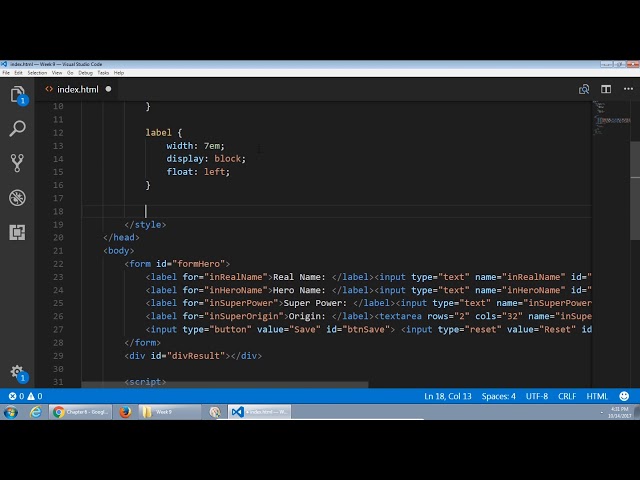
Task: Open the Source Control view
Action: click(x=17, y=163)
